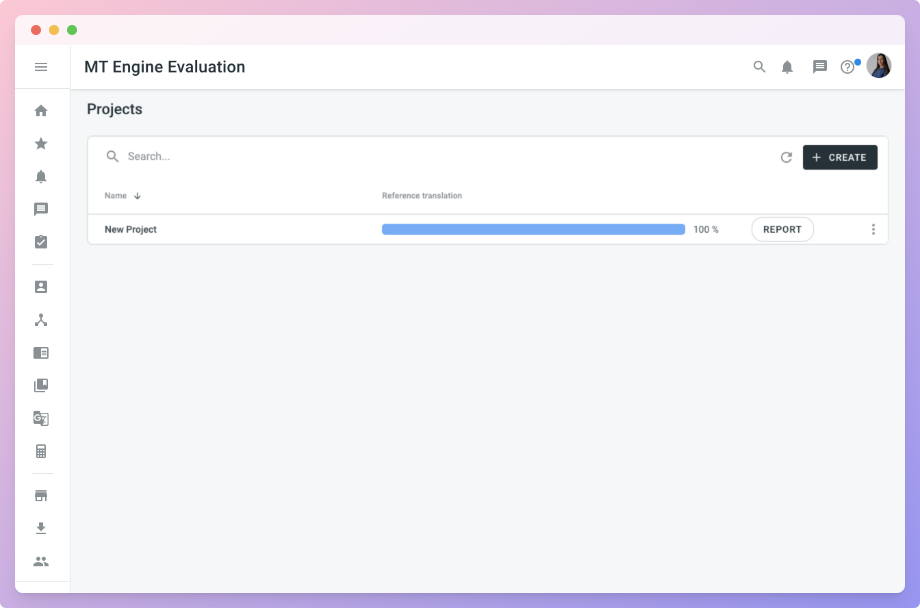Open favorites star in sidebar
920x608 pixels.
41,143
